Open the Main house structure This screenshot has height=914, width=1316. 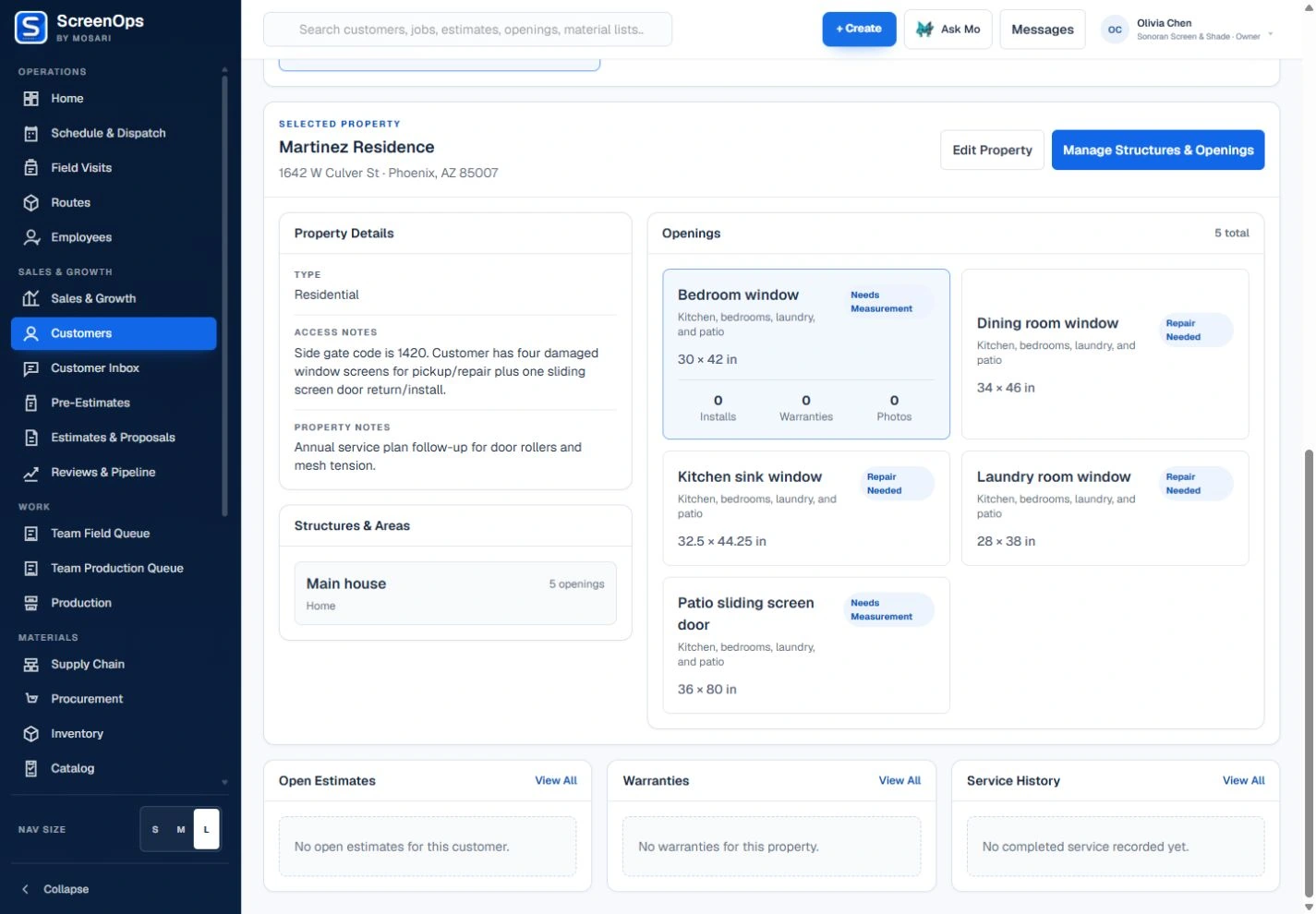click(x=455, y=594)
